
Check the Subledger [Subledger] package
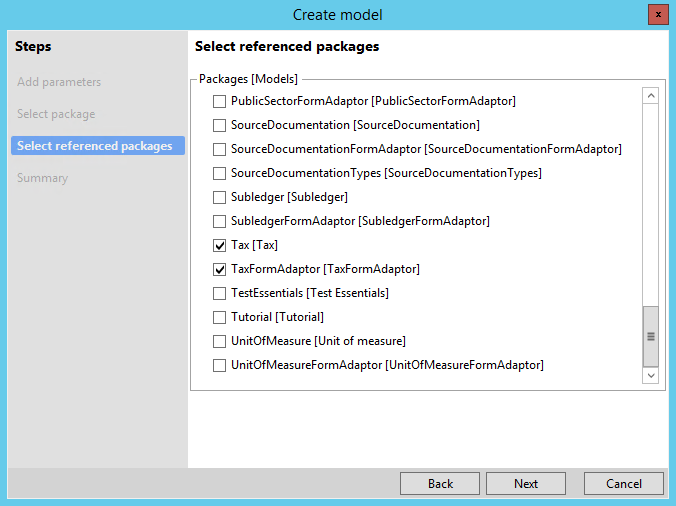pyautogui.click(x=219, y=197)
